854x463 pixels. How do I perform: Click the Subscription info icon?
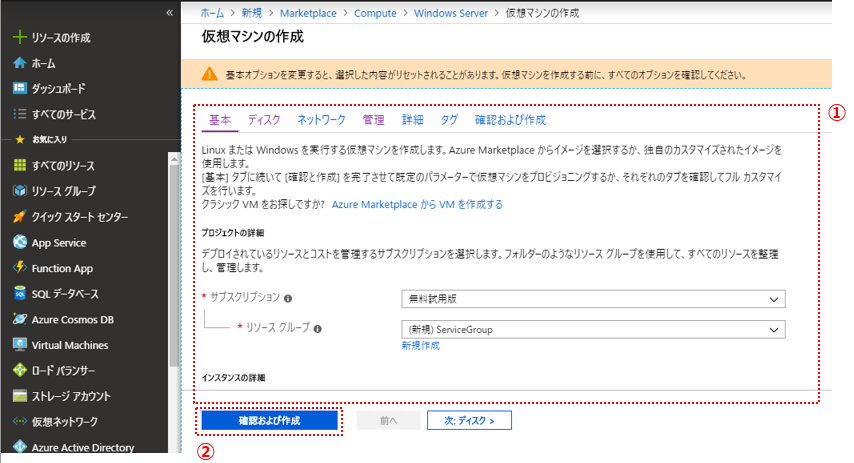[288, 298]
